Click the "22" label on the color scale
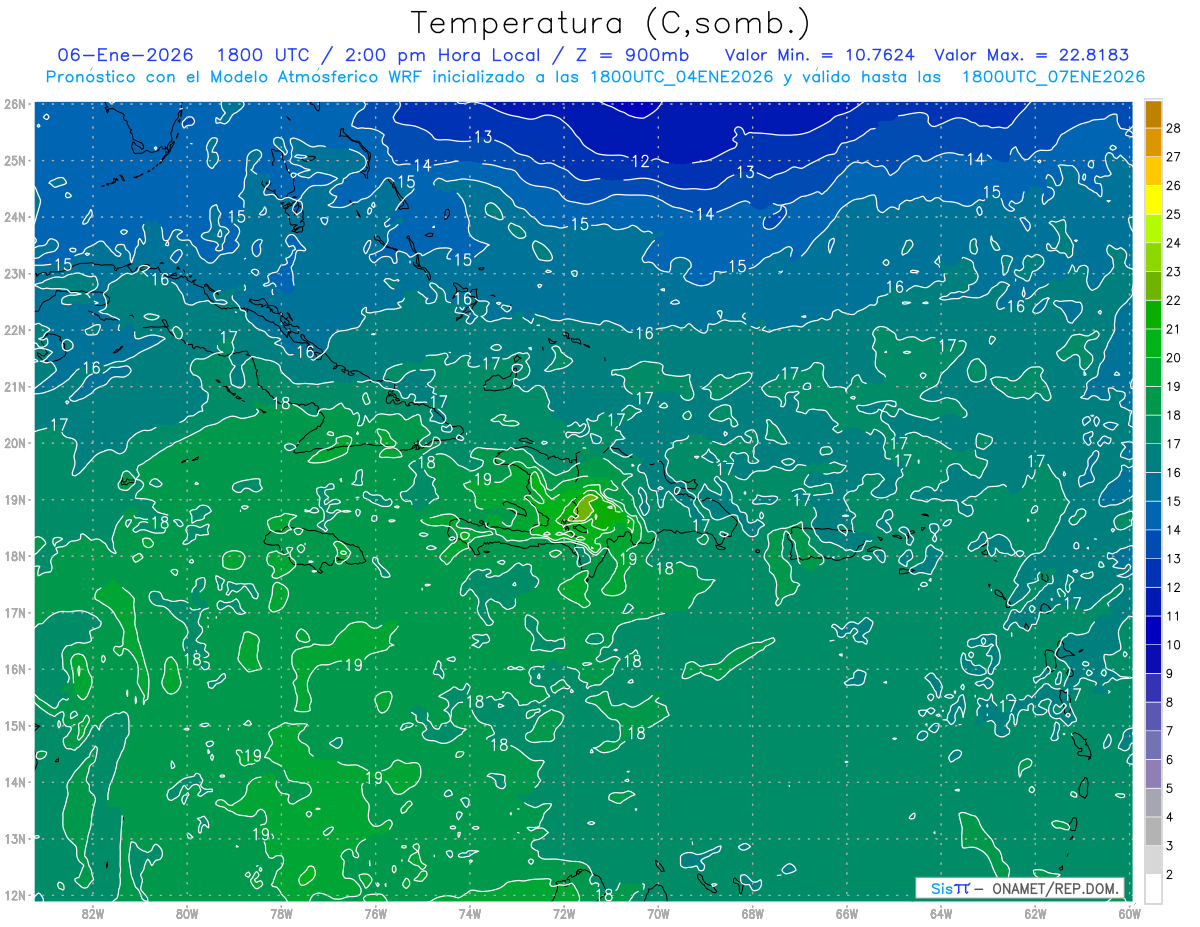Image resolution: width=1200 pixels, height=927 pixels. click(1174, 300)
